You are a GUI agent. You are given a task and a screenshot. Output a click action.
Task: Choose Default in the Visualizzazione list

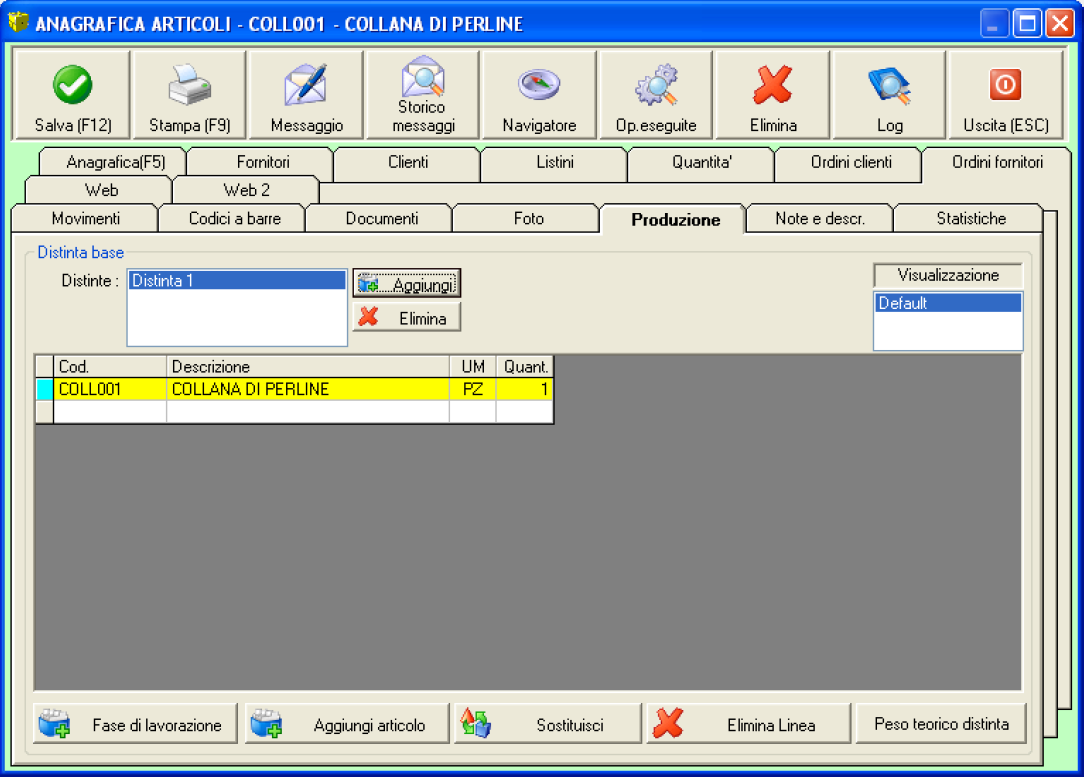947,304
